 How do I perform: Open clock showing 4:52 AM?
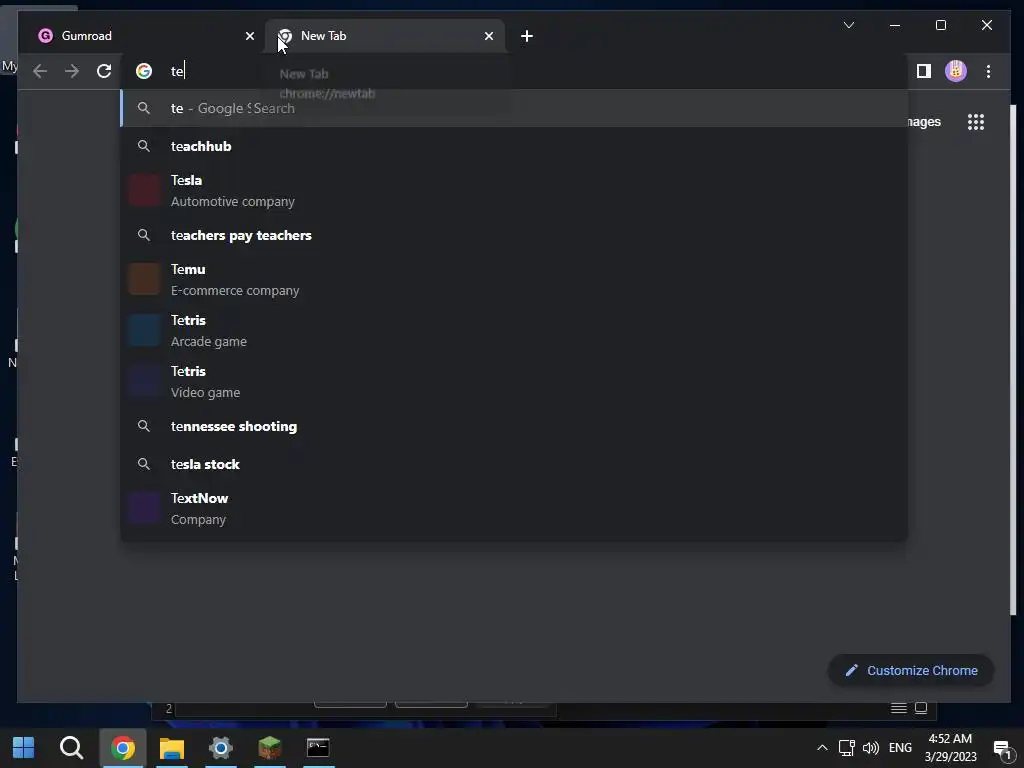(950, 748)
